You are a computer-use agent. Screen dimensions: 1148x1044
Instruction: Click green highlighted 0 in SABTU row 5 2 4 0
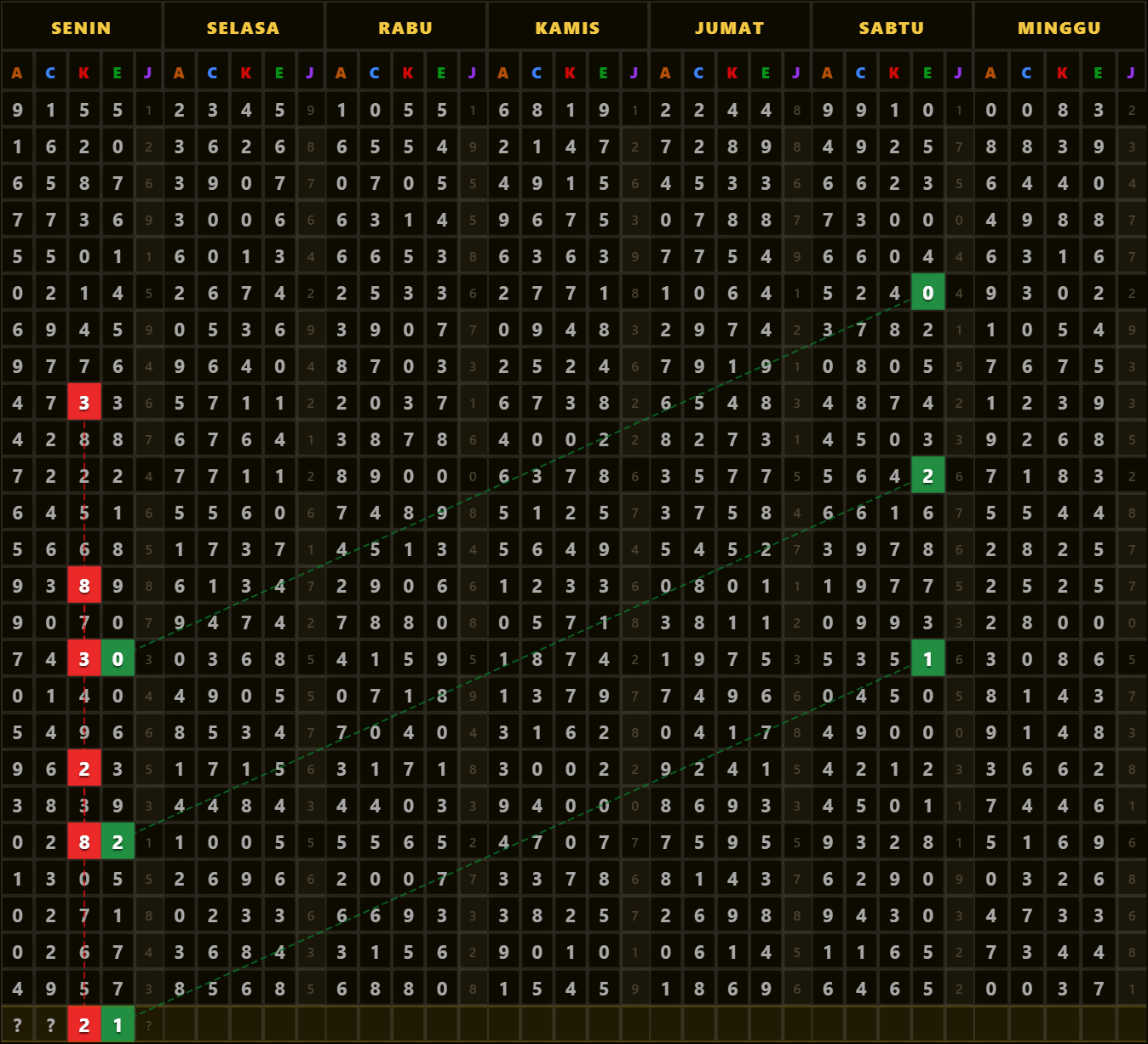coord(927,293)
